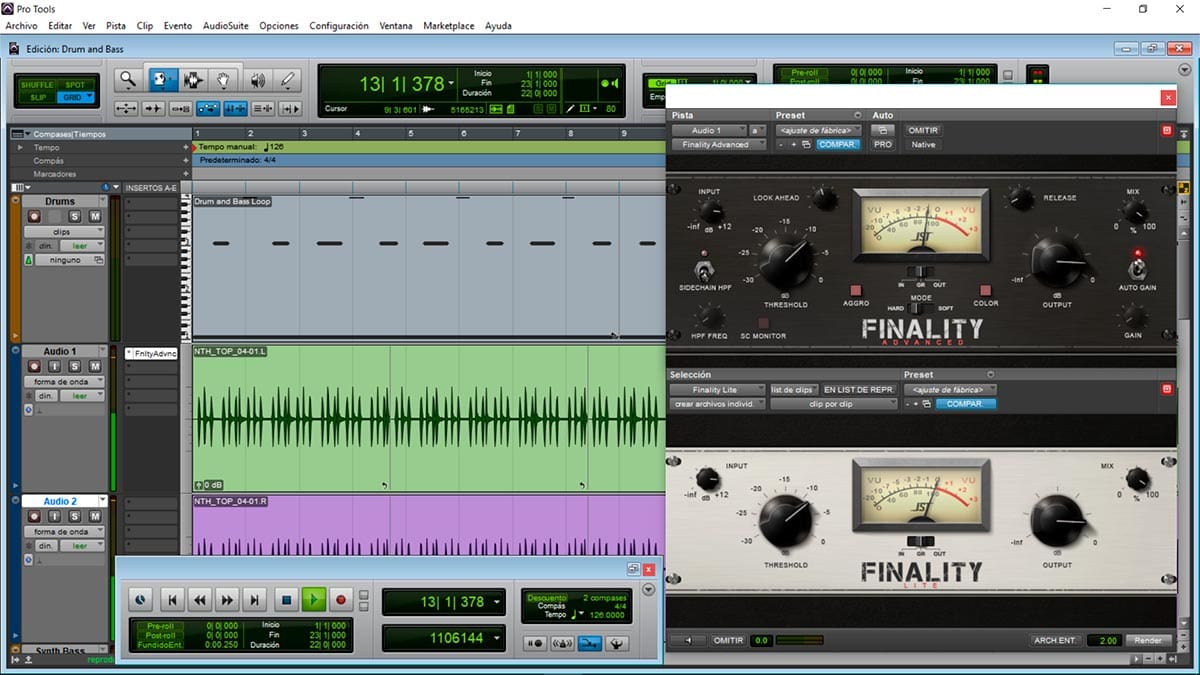1200x675 pixels.
Task: Open the Ventana menu
Action: [396, 25]
